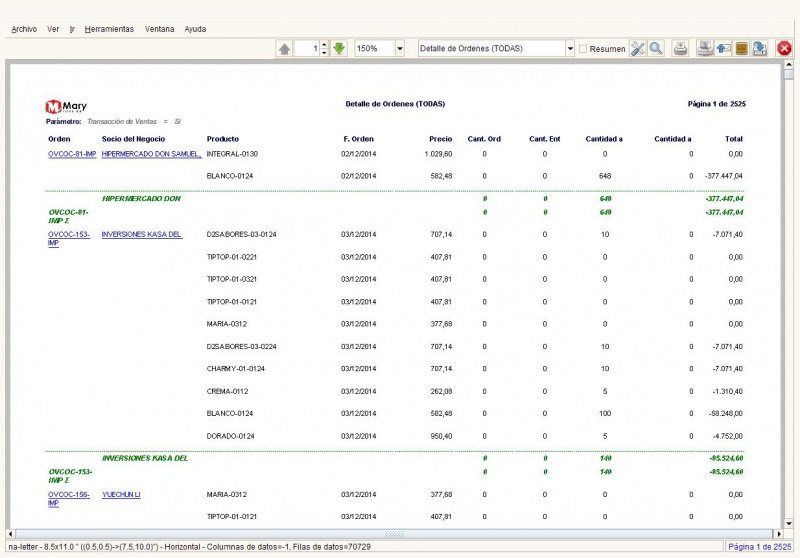Click the Precio column header

441,139
